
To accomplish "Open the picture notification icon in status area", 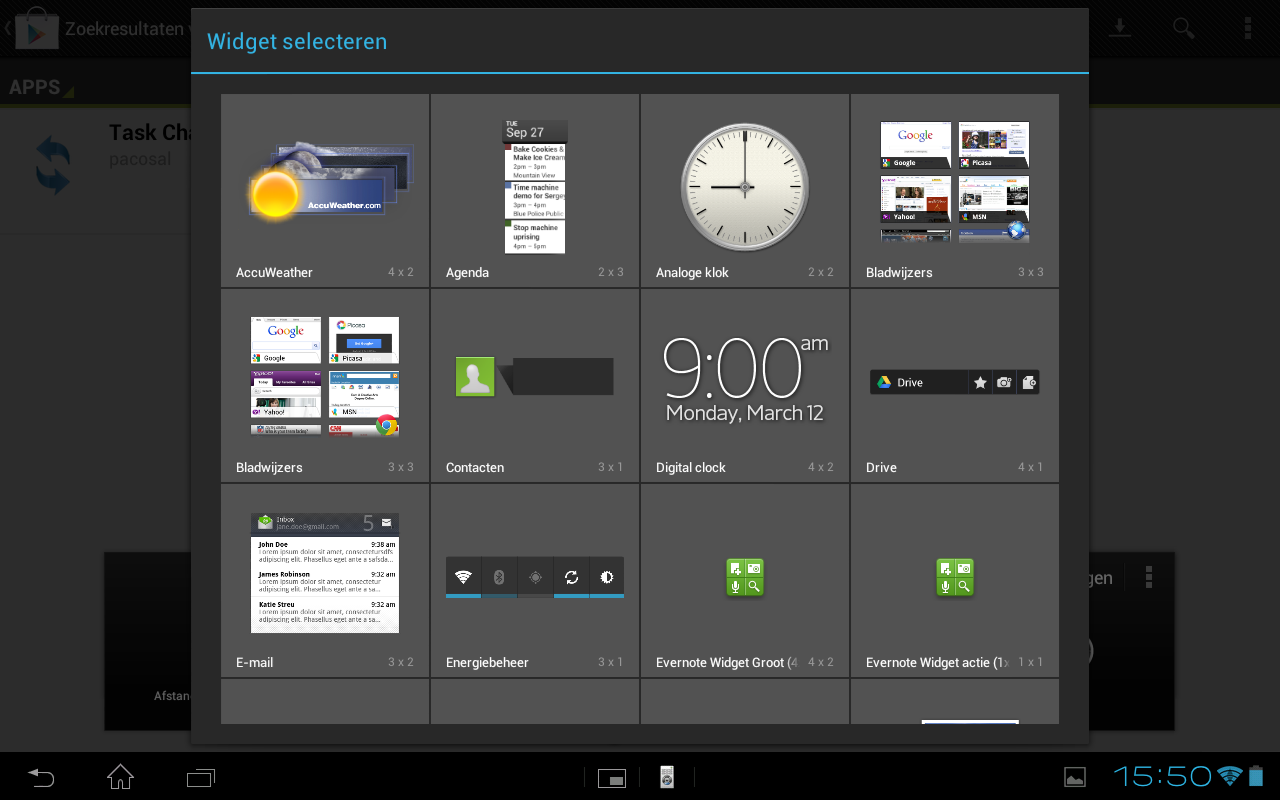I will 1075,777.
